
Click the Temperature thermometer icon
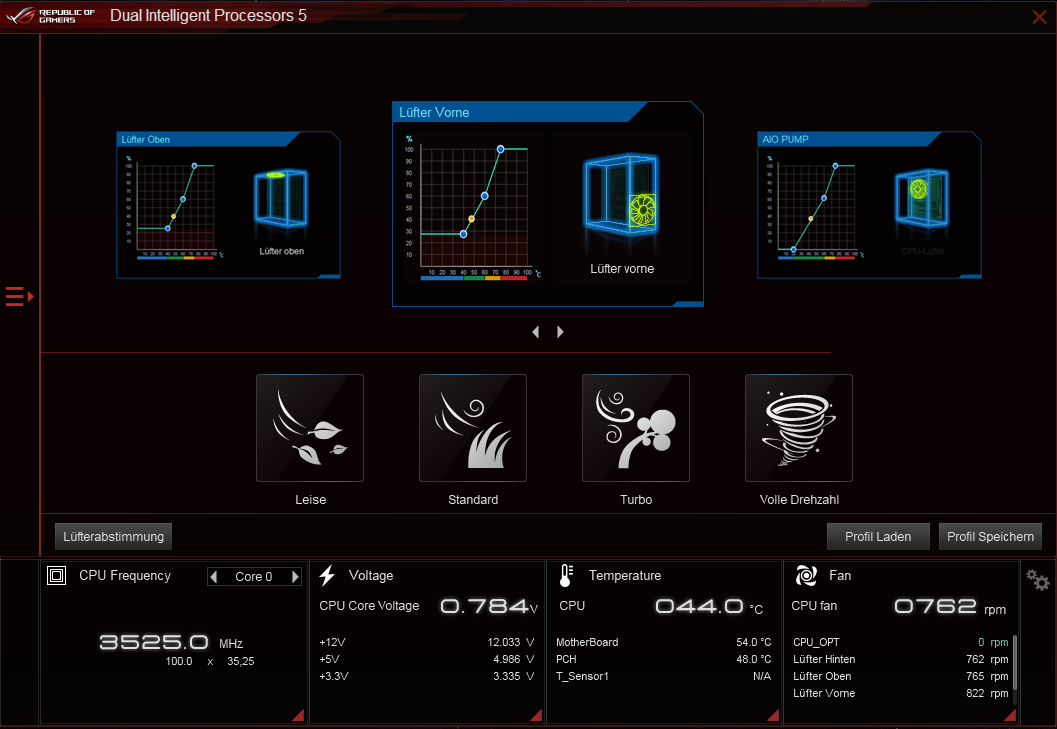point(566,575)
